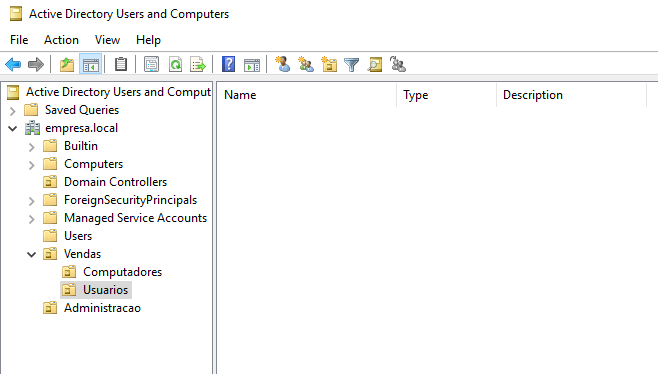Click the Domain Controllers OU icon
Image resolution: width=658 pixels, height=374 pixels.
click(50, 182)
